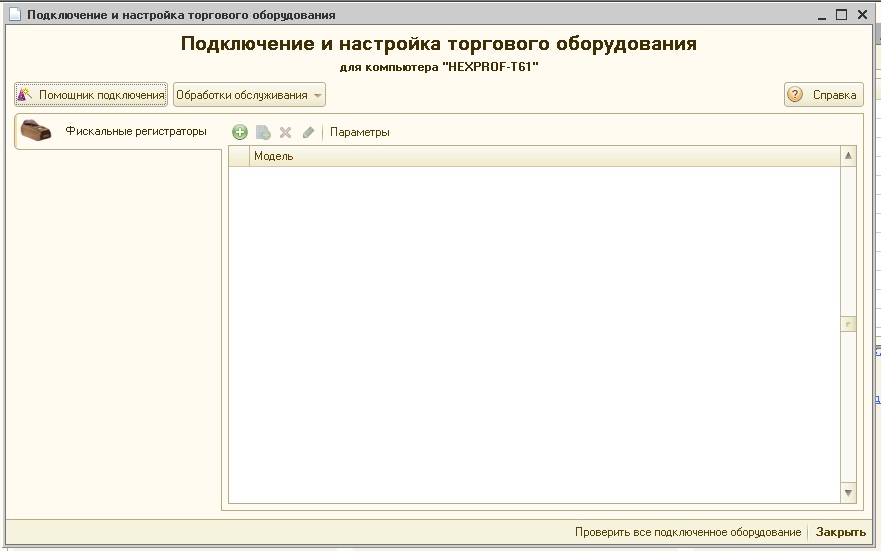Click Проверить все подключенное оборудование
This screenshot has height=551, width=881.
tap(687, 532)
